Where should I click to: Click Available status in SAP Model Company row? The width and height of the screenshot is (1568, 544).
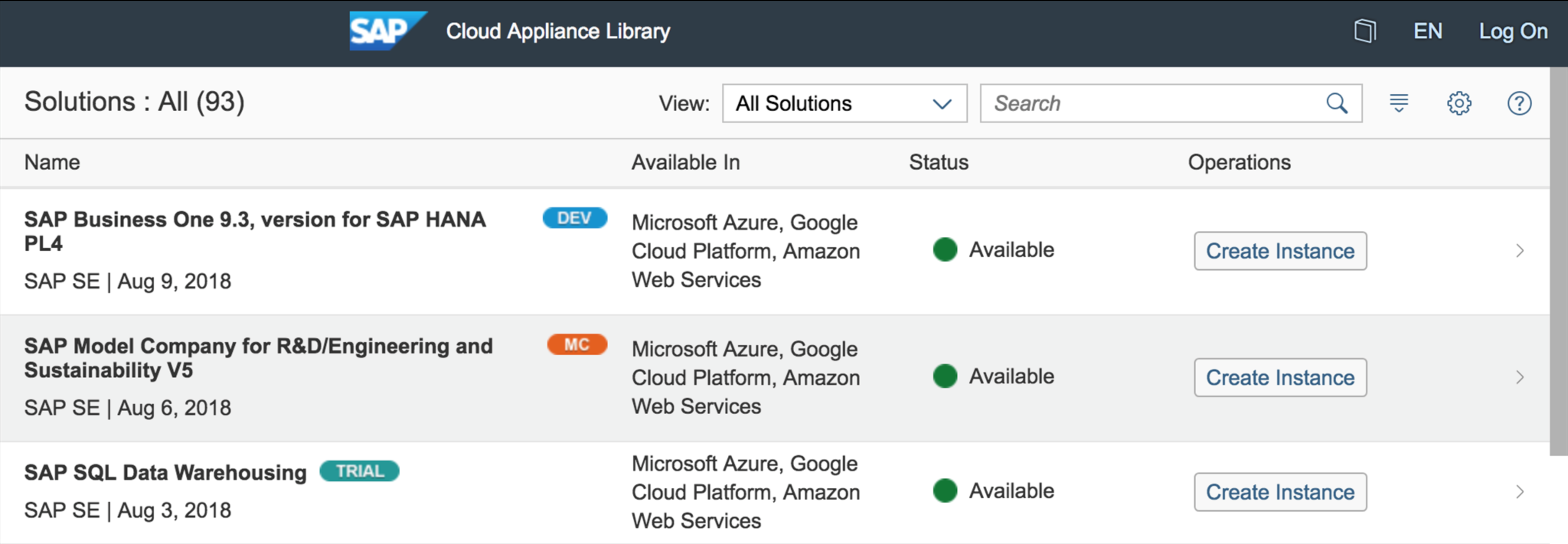[993, 376]
